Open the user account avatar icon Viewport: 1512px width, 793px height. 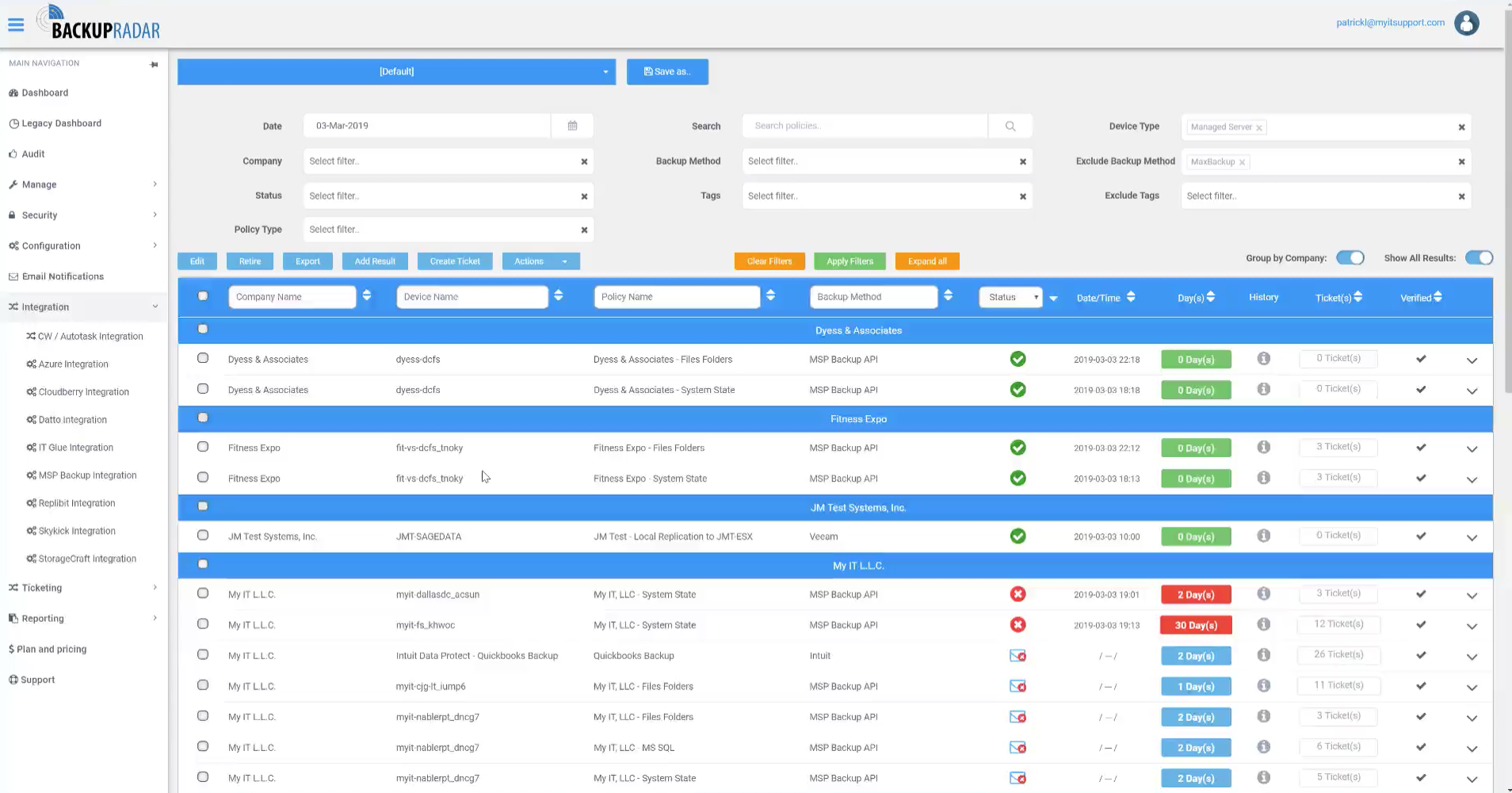1465,23
